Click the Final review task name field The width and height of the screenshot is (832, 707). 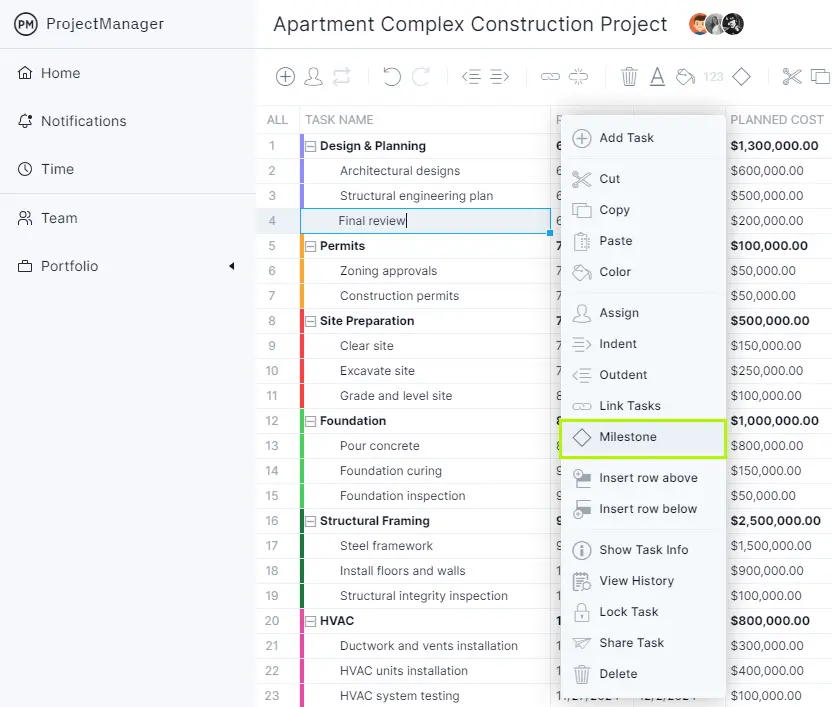point(426,221)
